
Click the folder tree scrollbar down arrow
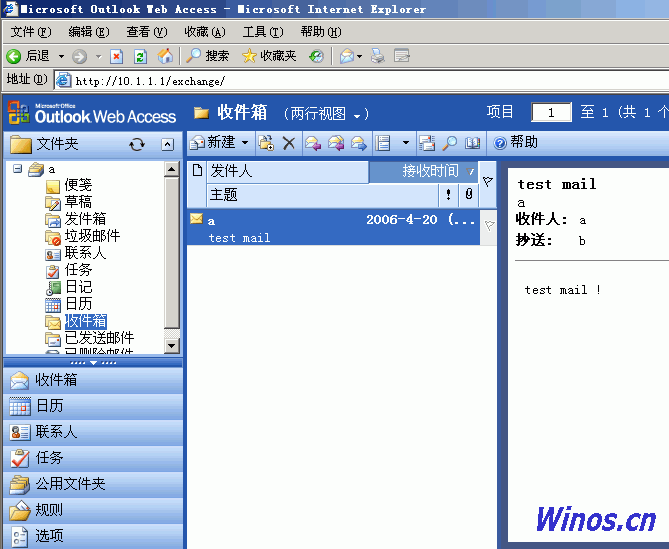coord(171,345)
